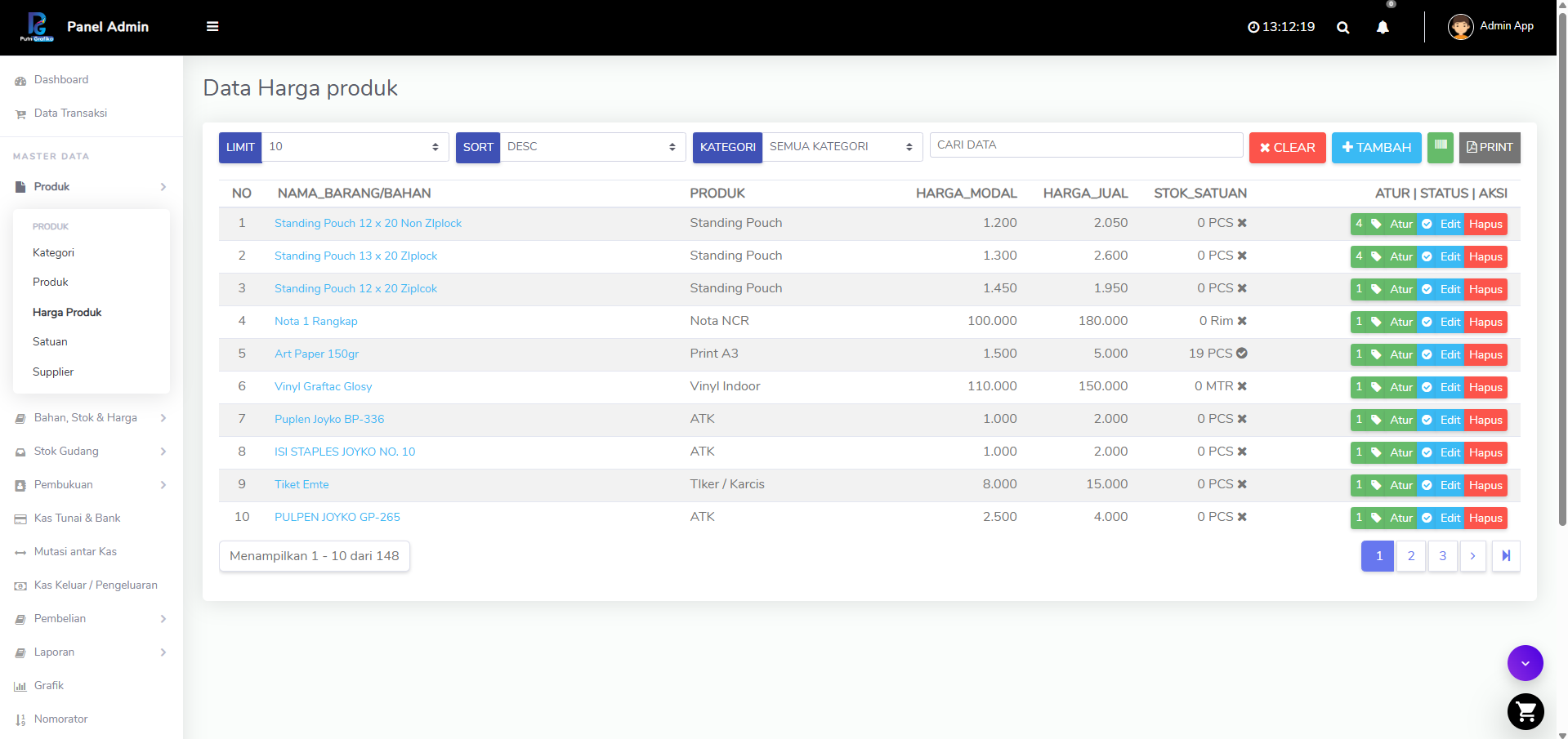Open Vinyl Graftac Glosy product link
Image resolution: width=1568 pixels, height=739 pixels.
324,386
